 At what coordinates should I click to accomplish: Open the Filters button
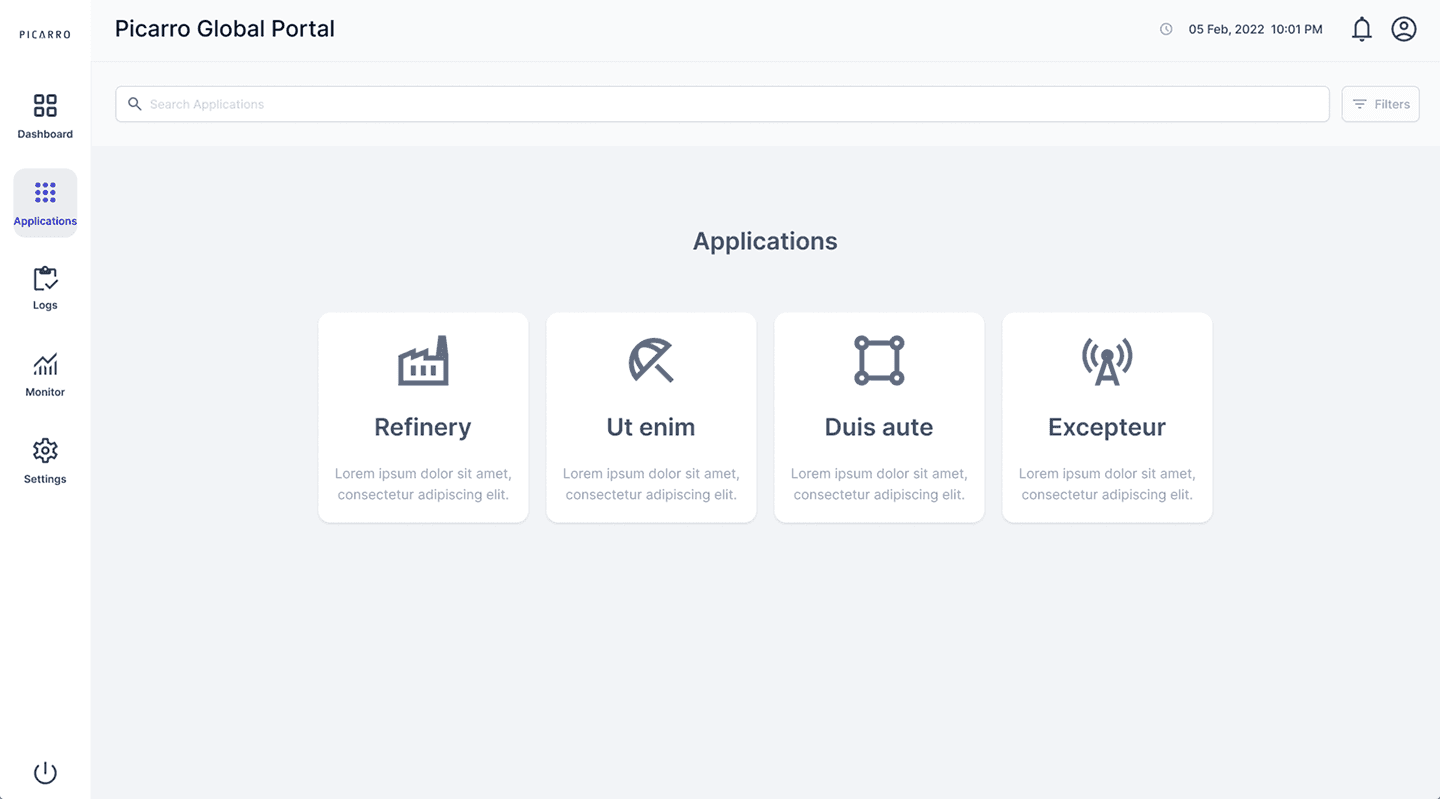pos(1380,104)
